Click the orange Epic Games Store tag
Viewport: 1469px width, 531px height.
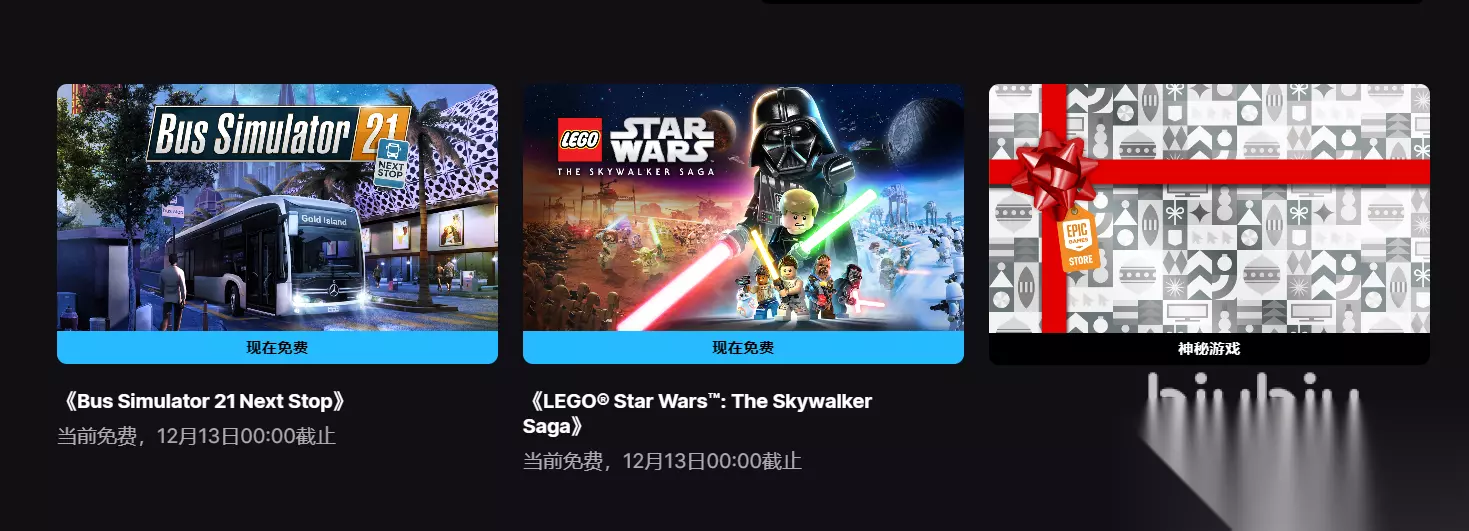click(x=1080, y=241)
